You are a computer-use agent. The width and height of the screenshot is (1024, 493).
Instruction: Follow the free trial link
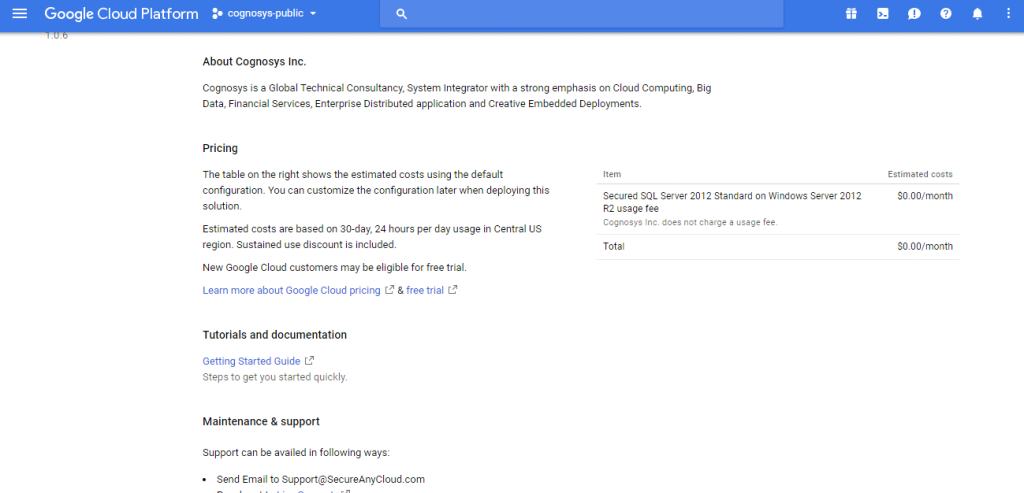tap(425, 290)
